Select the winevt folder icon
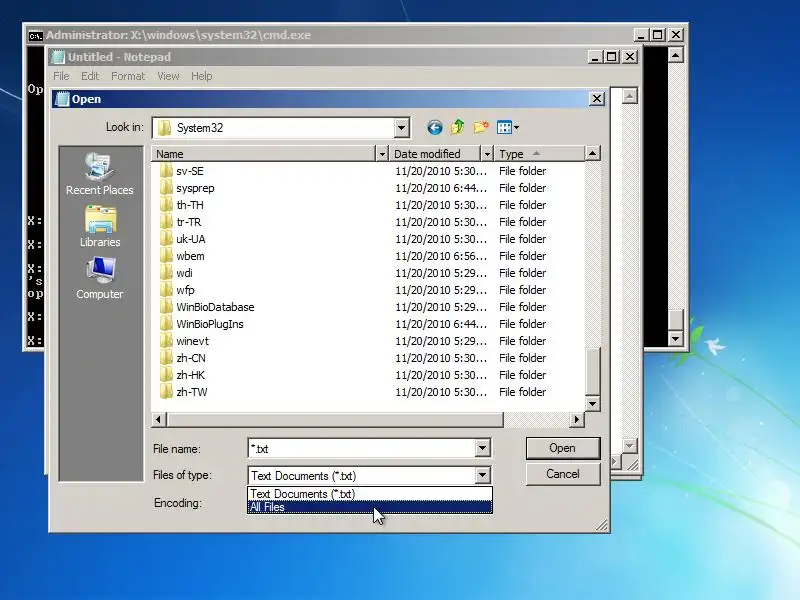The image size is (800, 600). tap(166, 341)
